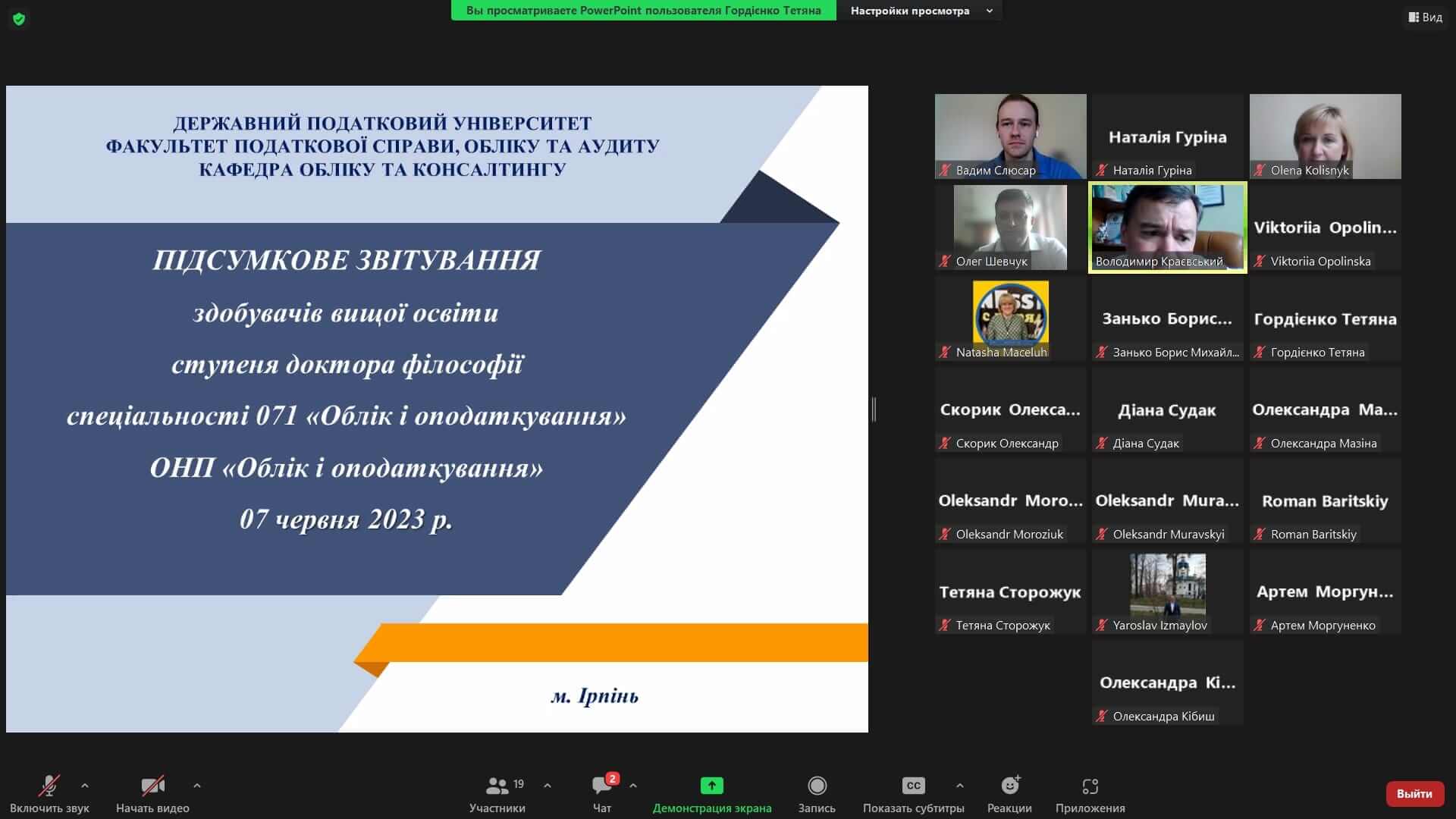Image resolution: width=1456 pixels, height=819 pixels.
Task: Open the Reactions smiley icon
Action: pos(1010,786)
